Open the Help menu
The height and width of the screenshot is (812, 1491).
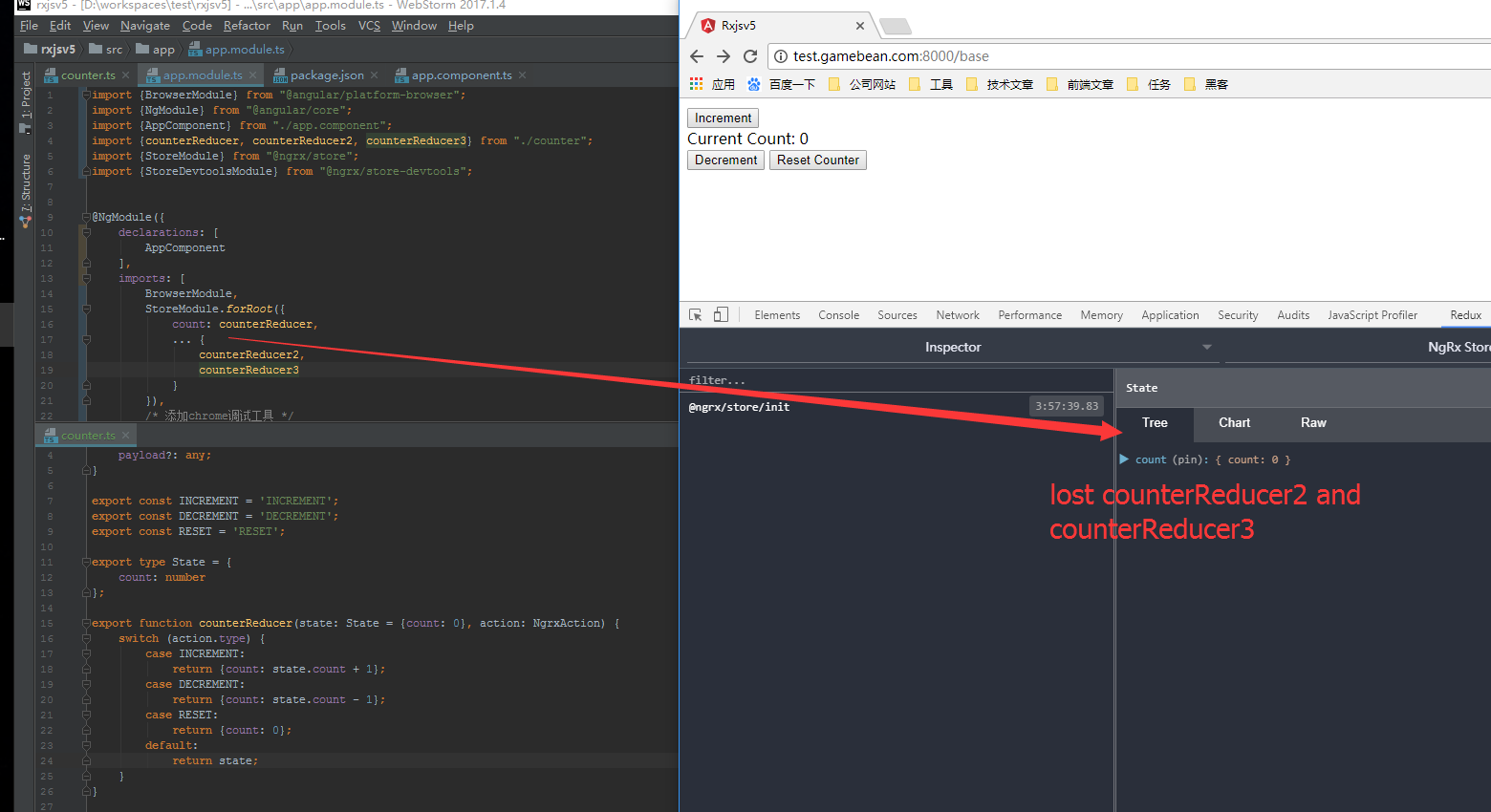(461, 26)
